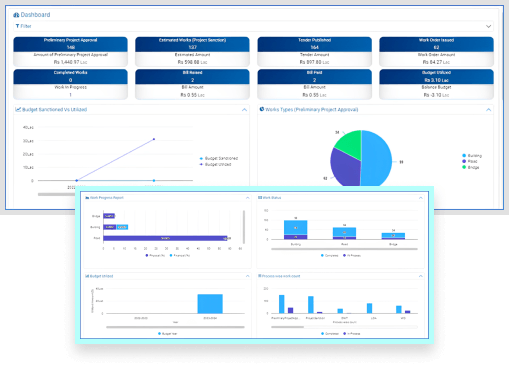Collapse the Budget Utilized chart panel
Image resolution: width=509 pixels, height=367 pixels.
tap(247, 276)
